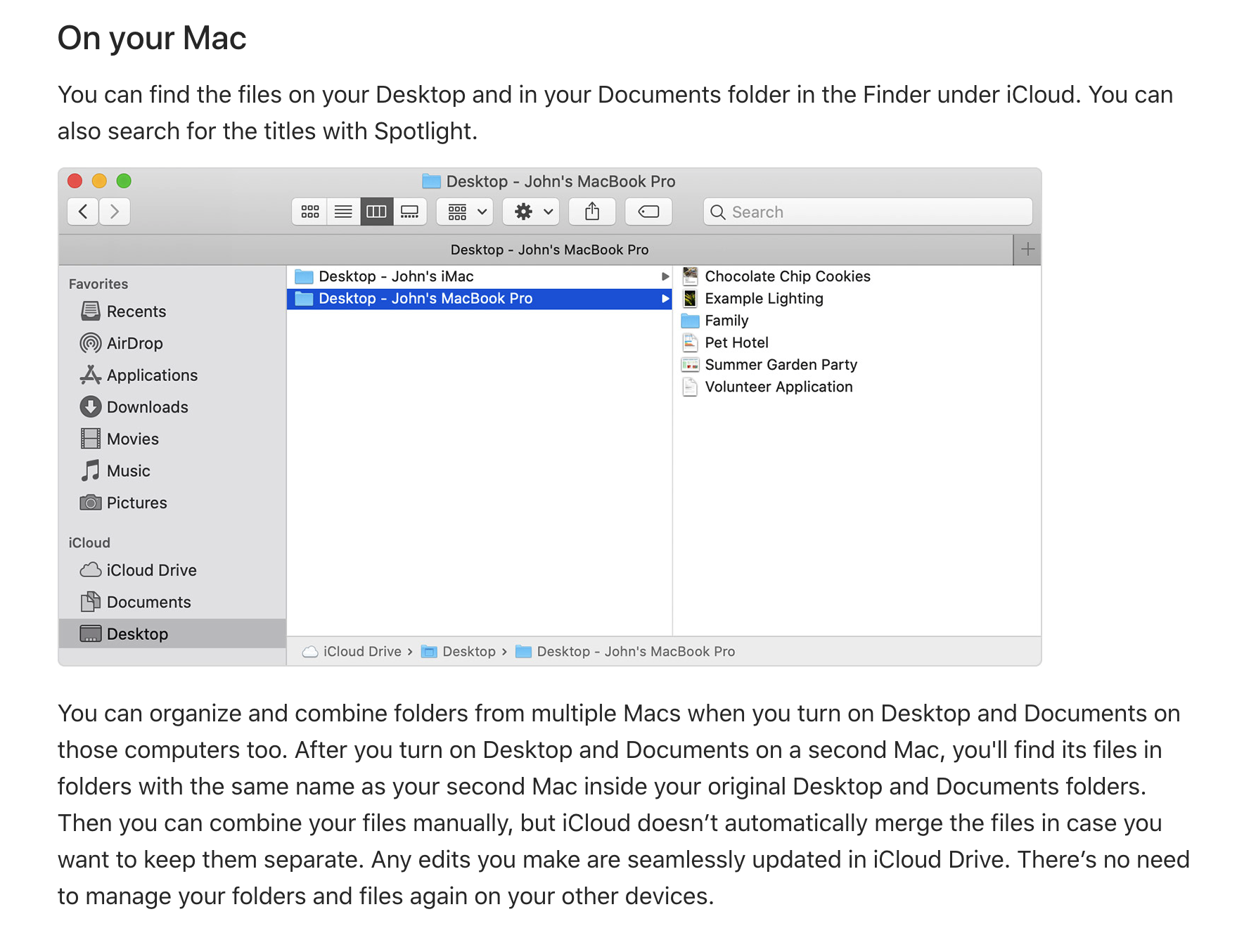This screenshot has height=952, width=1256.
Task: Switch Finder to gallery view
Action: tap(409, 212)
